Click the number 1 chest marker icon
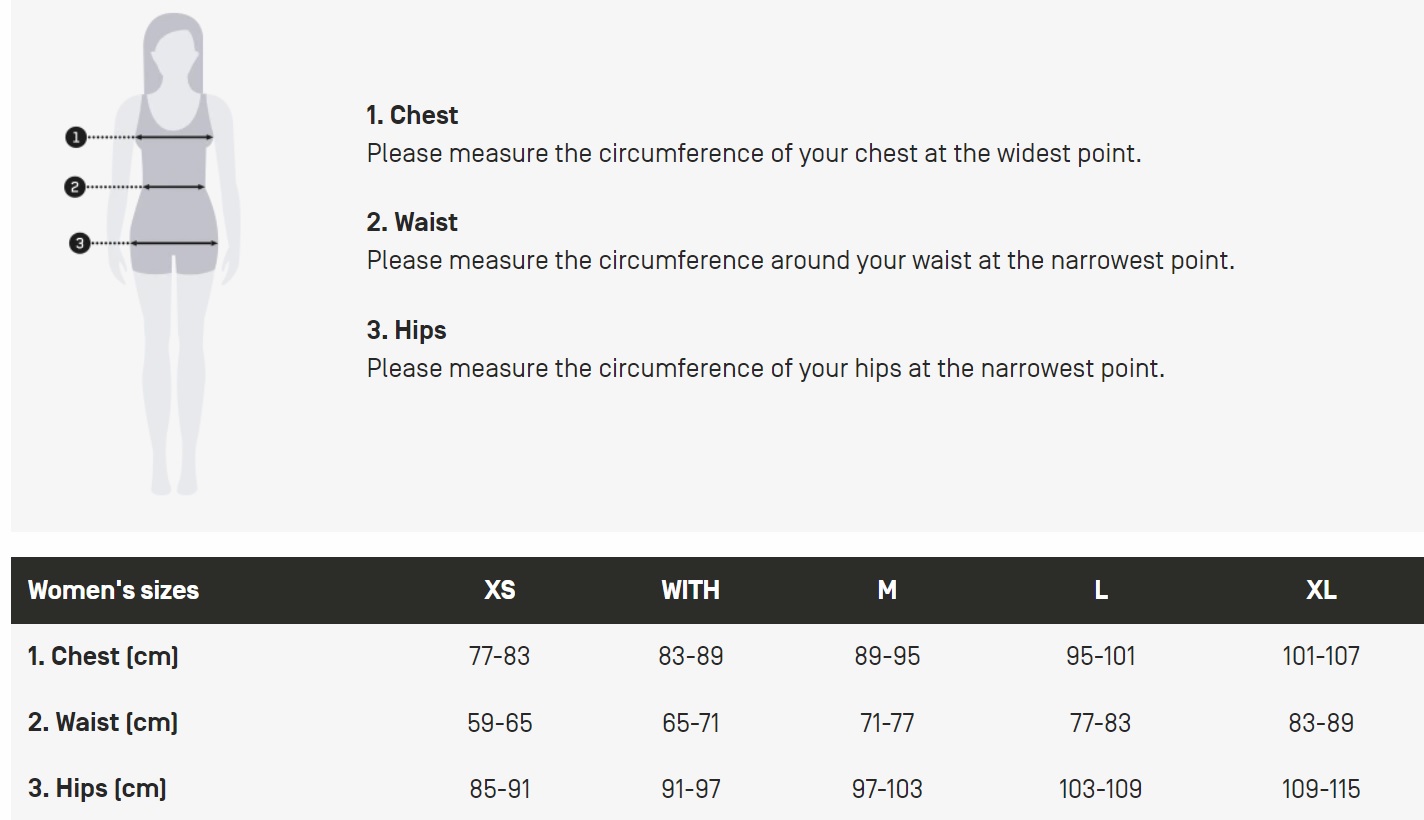 pos(76,137)
